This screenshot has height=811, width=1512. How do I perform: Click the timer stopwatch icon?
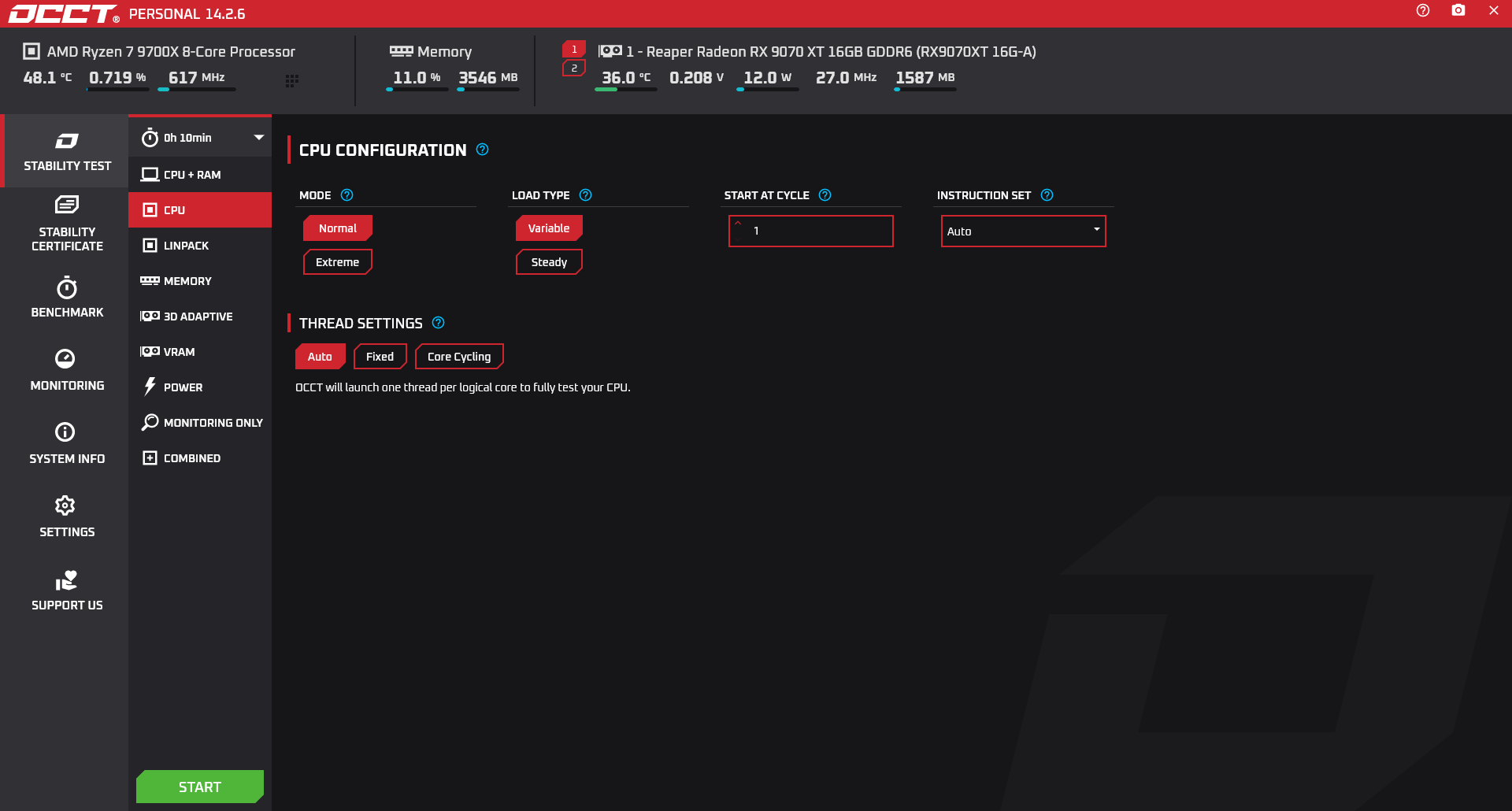150,138
